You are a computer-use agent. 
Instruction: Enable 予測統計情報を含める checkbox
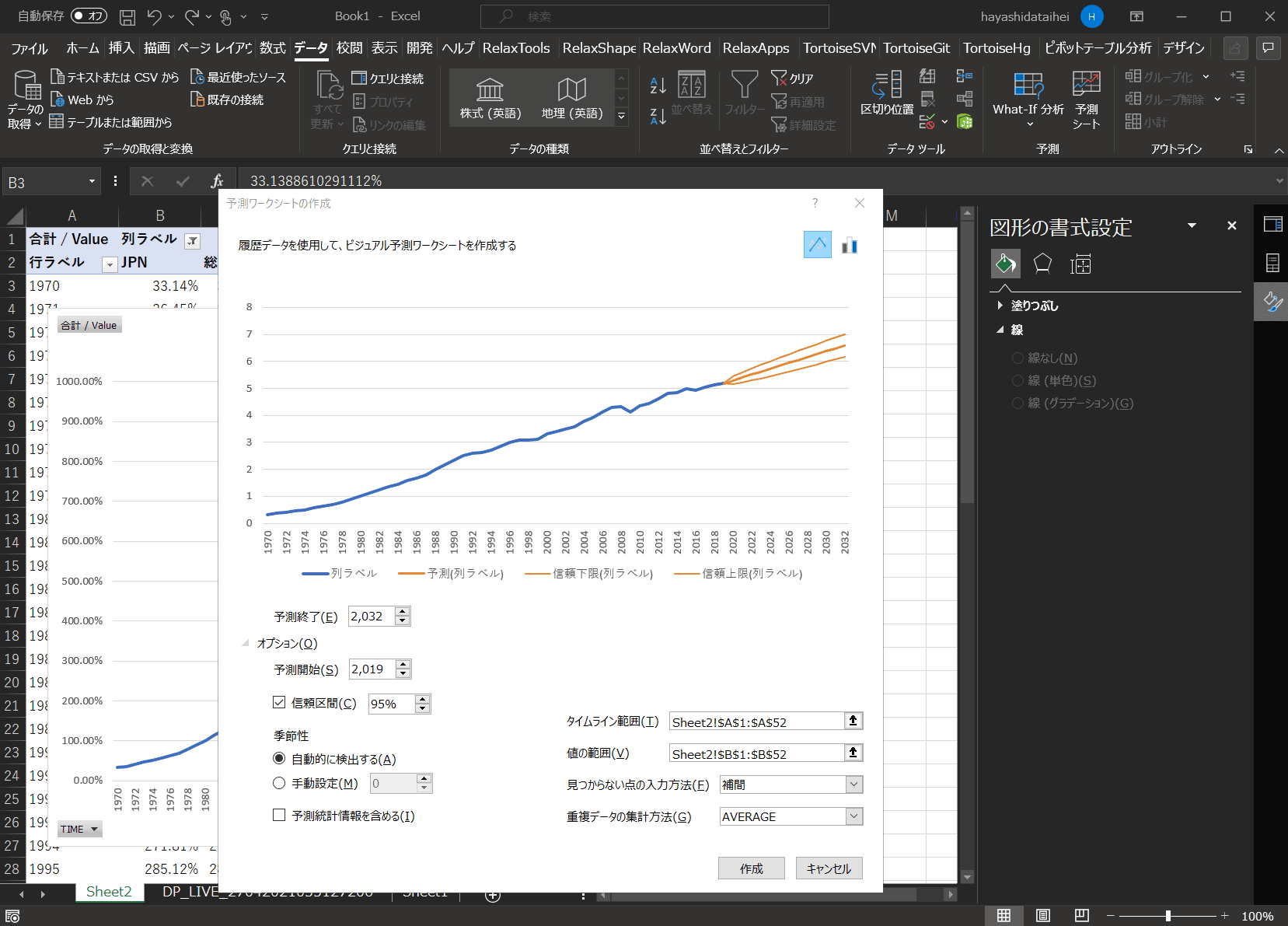[x=279, y=816]
